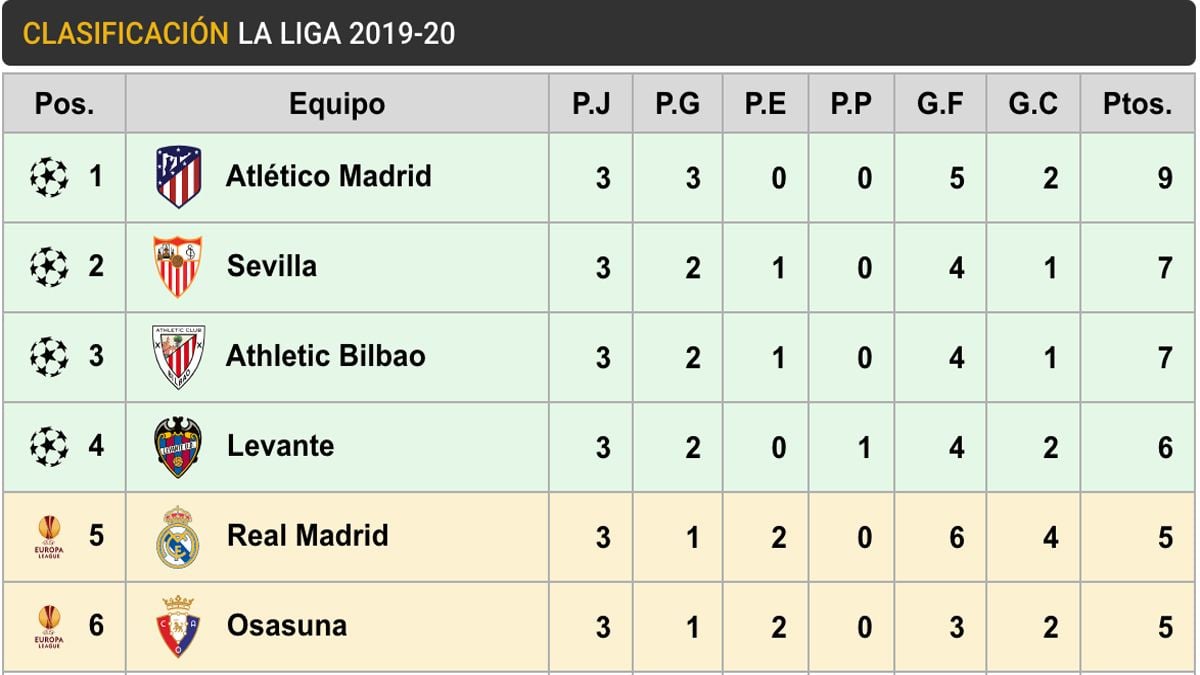The image size is (1200, 675).
Task: Open the Real Madrid team name
Action: [307, 535]
